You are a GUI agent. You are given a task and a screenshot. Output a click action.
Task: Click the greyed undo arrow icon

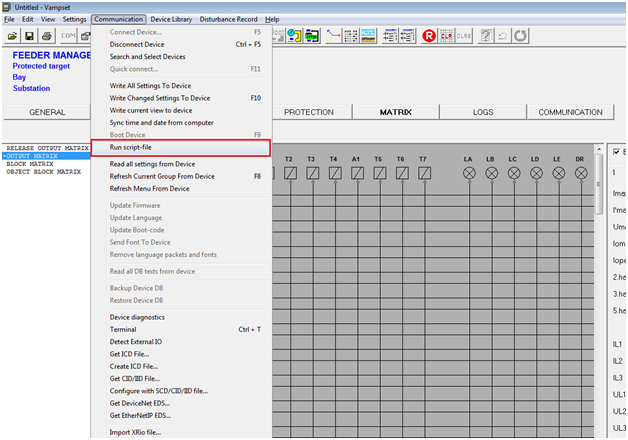(x=503, y=36)
